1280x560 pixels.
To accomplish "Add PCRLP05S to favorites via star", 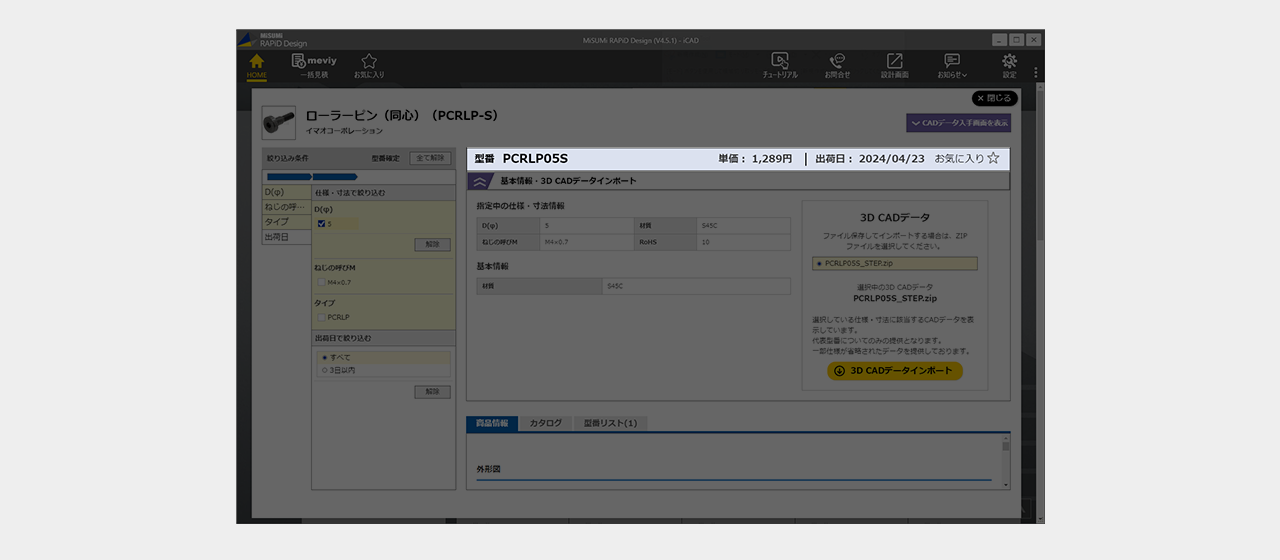I will point(993,158).
